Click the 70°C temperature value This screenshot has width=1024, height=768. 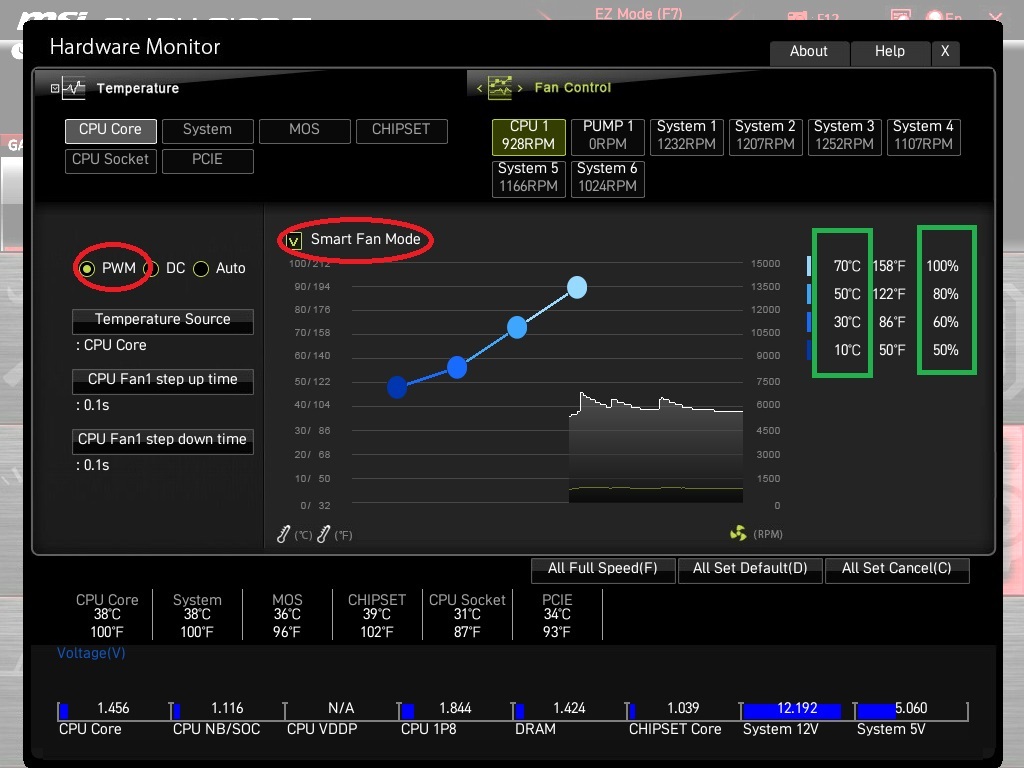click(846, 266)
